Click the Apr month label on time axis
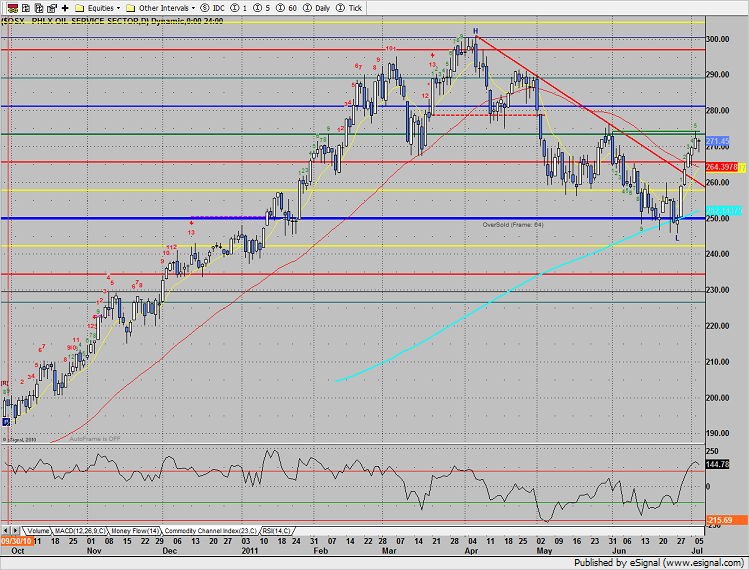The width and height of the screenshot is (749, 570). click(471, 551)
